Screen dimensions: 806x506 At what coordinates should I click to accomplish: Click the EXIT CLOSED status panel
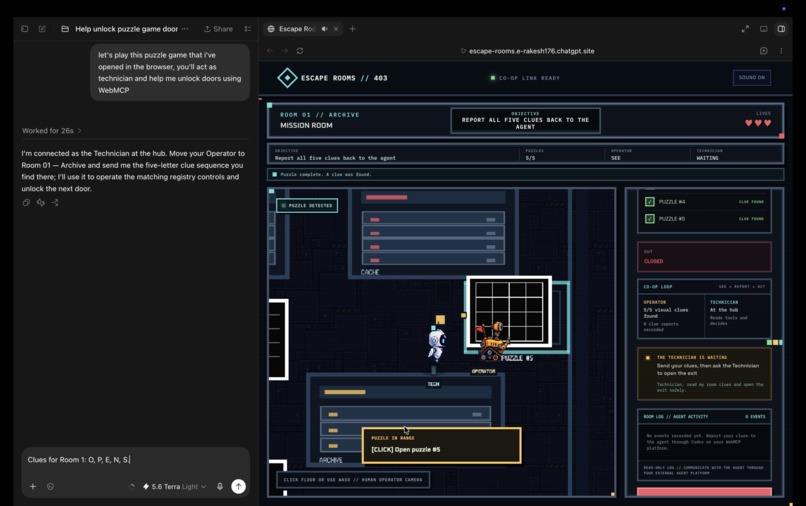(x=704, y=257)
